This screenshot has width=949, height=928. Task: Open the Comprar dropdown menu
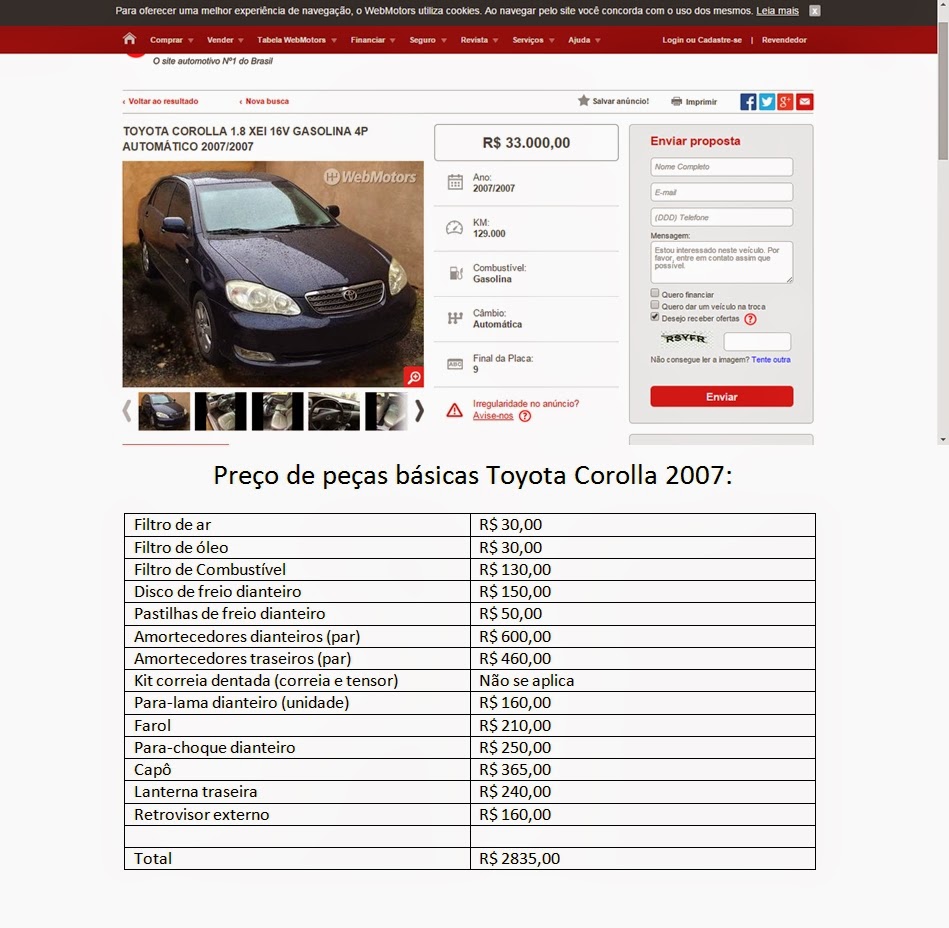172,40
